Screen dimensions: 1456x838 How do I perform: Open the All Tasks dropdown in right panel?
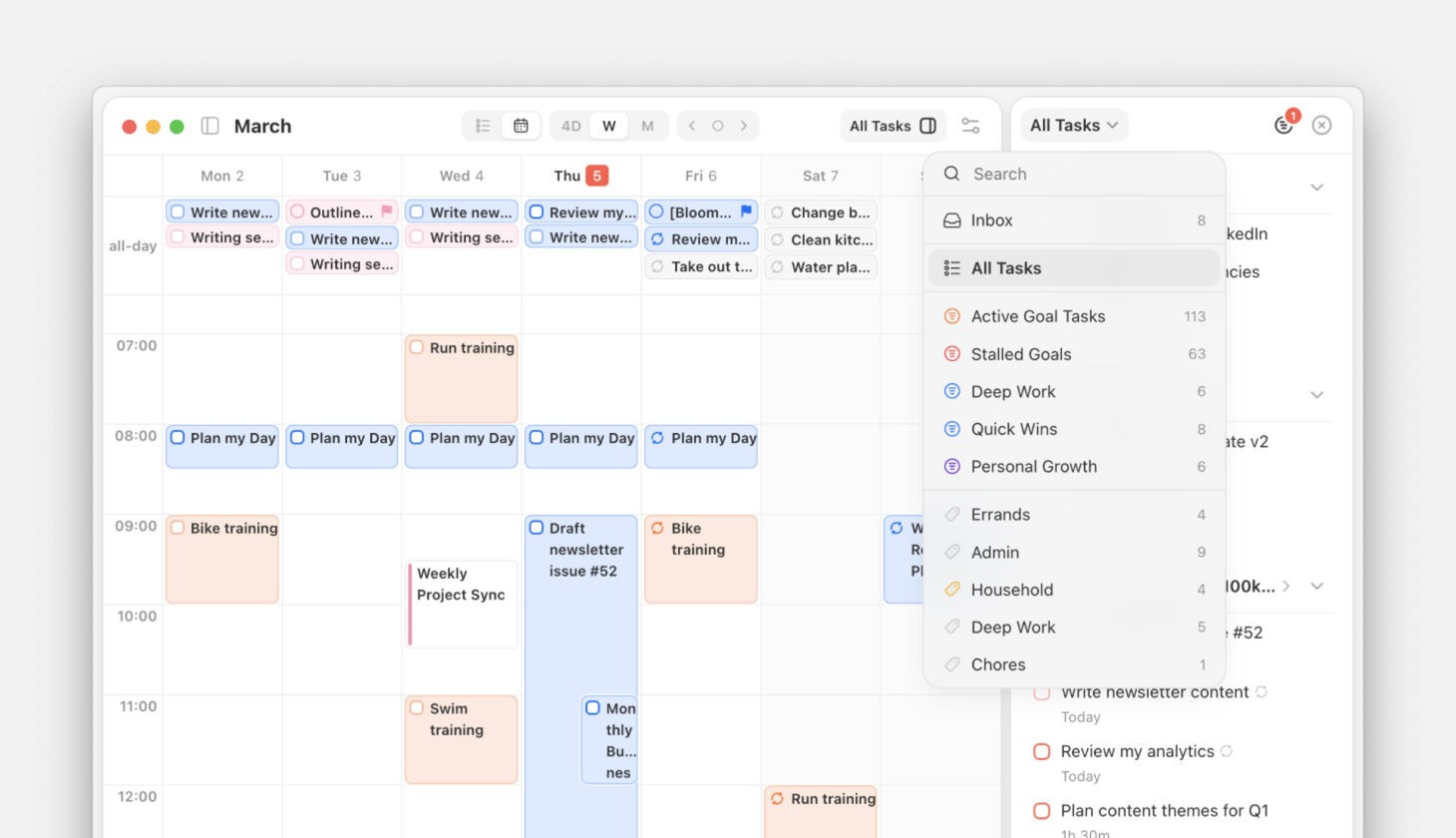coord(1074,125)
